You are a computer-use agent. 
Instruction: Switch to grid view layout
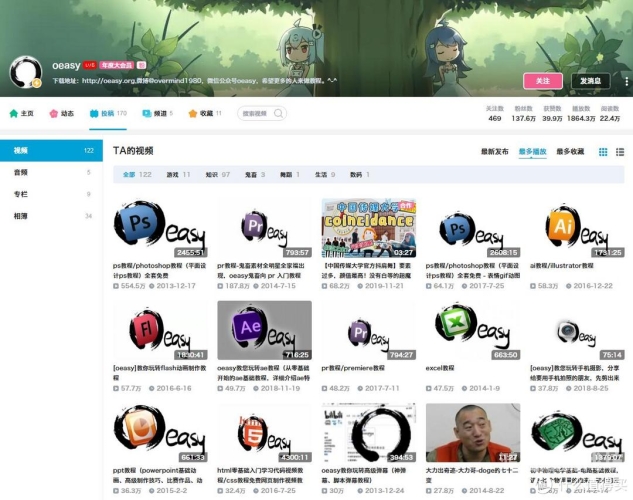pyautogui.click(x=603, y=152)
